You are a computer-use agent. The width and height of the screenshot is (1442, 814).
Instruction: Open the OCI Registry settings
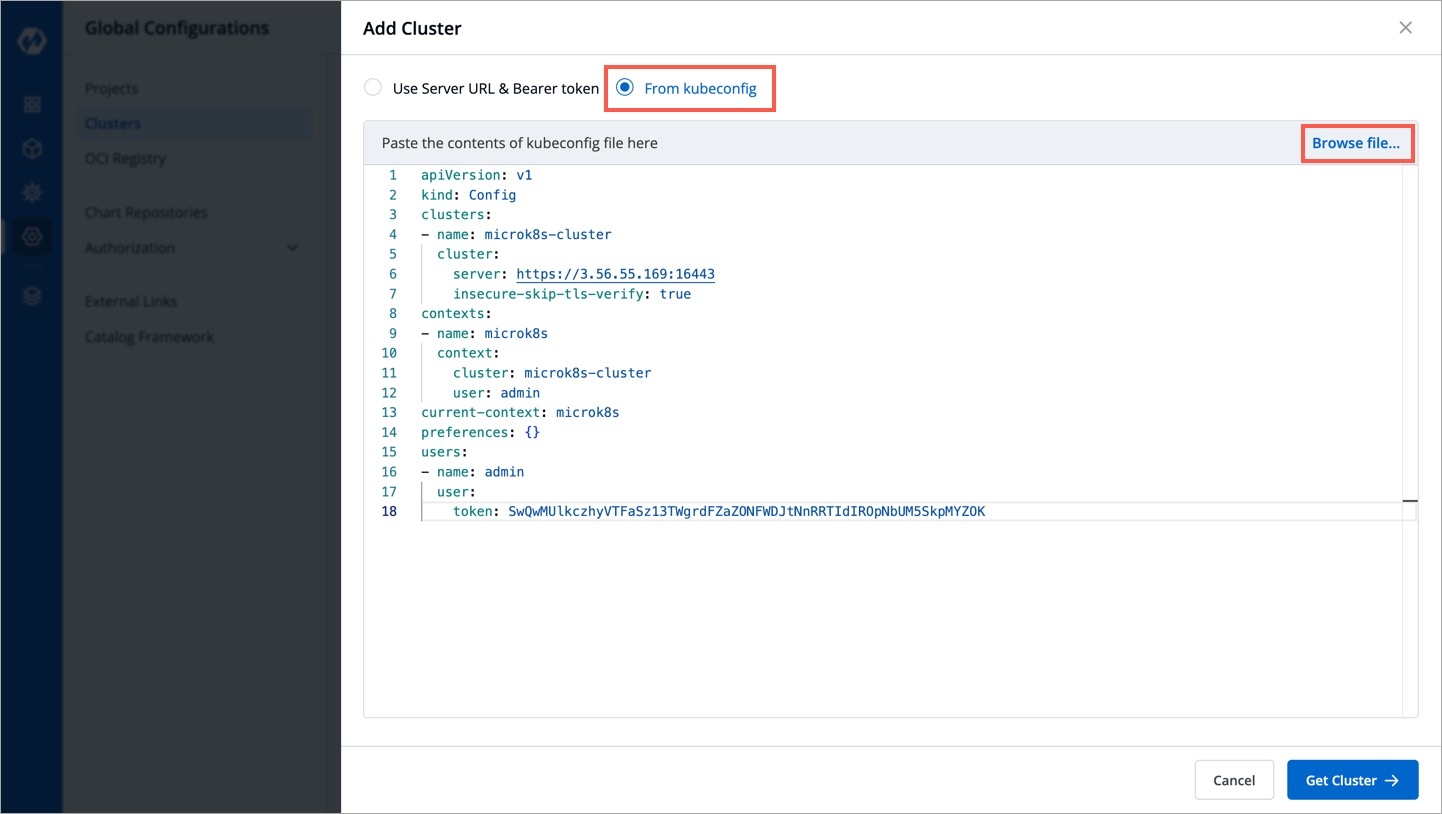(x=125, y=159)
